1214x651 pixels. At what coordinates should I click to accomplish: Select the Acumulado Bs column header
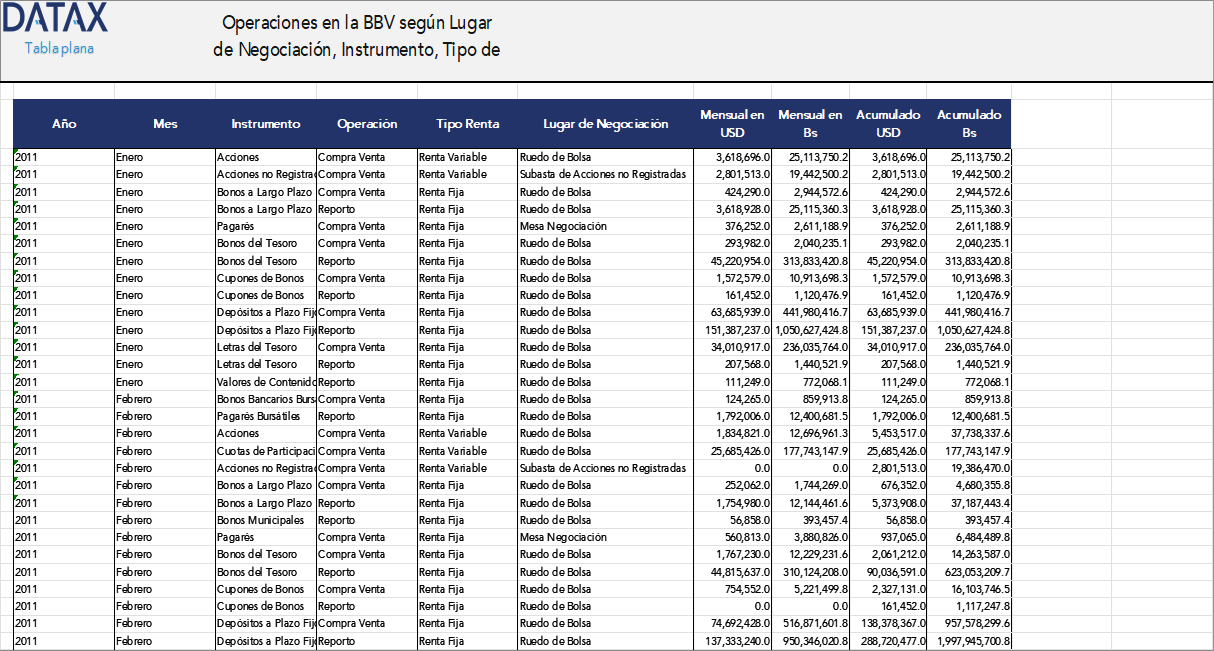pyautogui.click(x=968, y=123)
